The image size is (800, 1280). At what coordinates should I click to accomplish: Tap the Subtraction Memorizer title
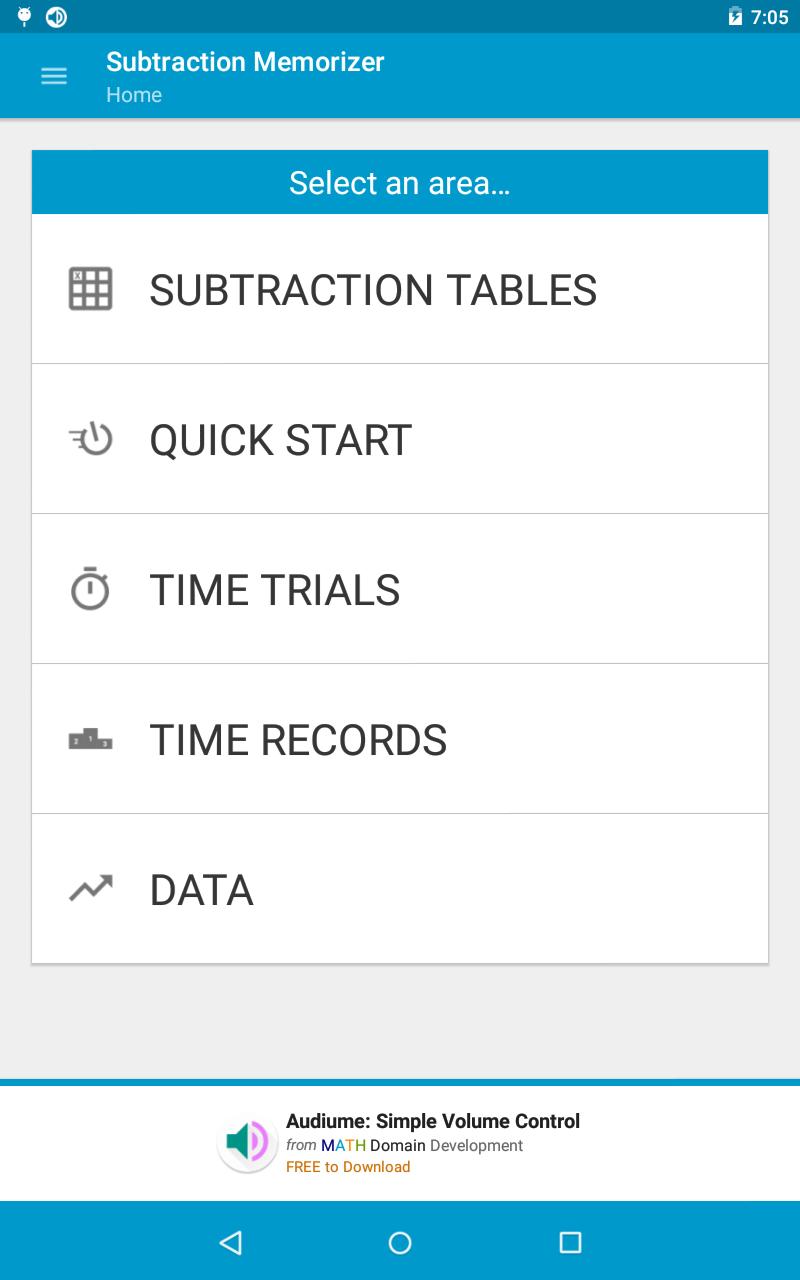pos(245,62)
